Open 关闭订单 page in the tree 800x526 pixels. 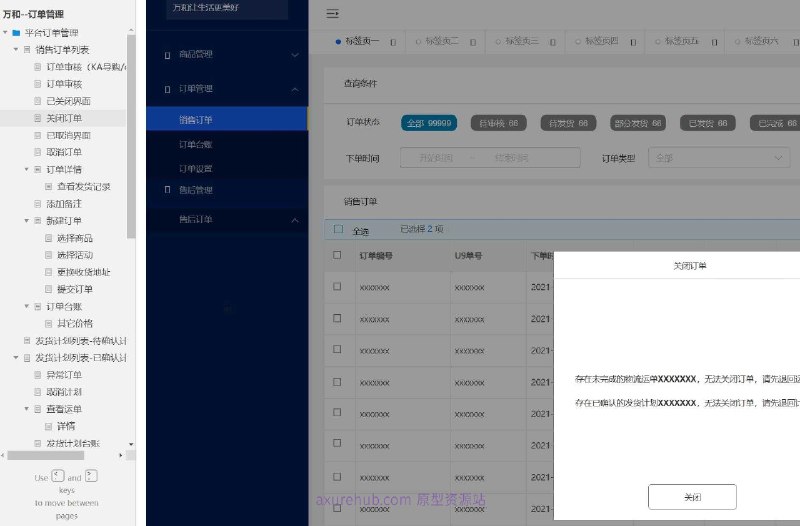click(x=64, y=118)
